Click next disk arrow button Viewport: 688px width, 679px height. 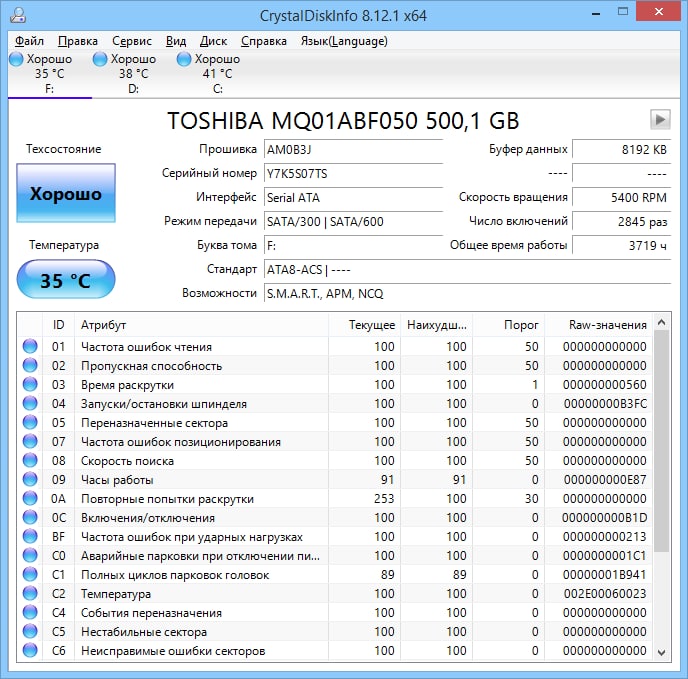click(x=660, y=119)
